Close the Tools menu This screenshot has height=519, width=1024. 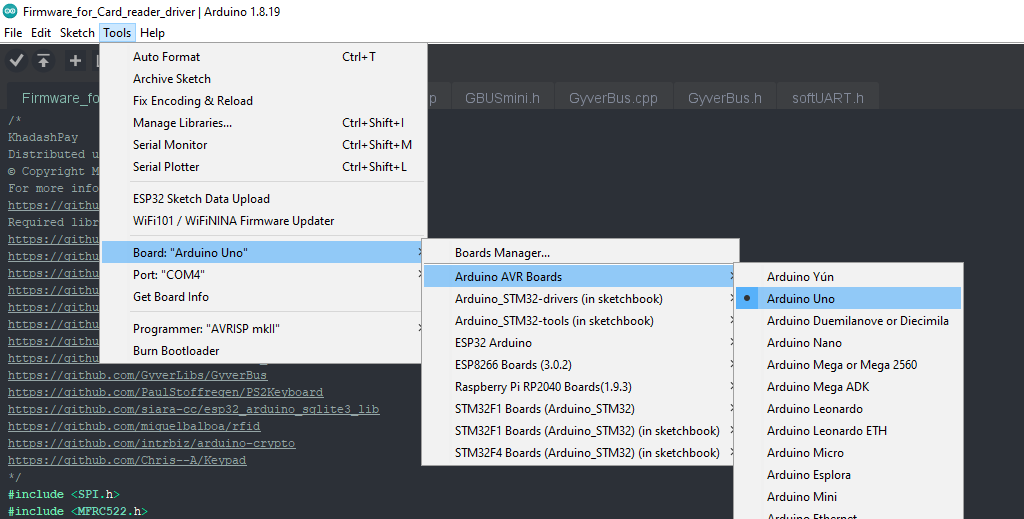coord(117,33)
